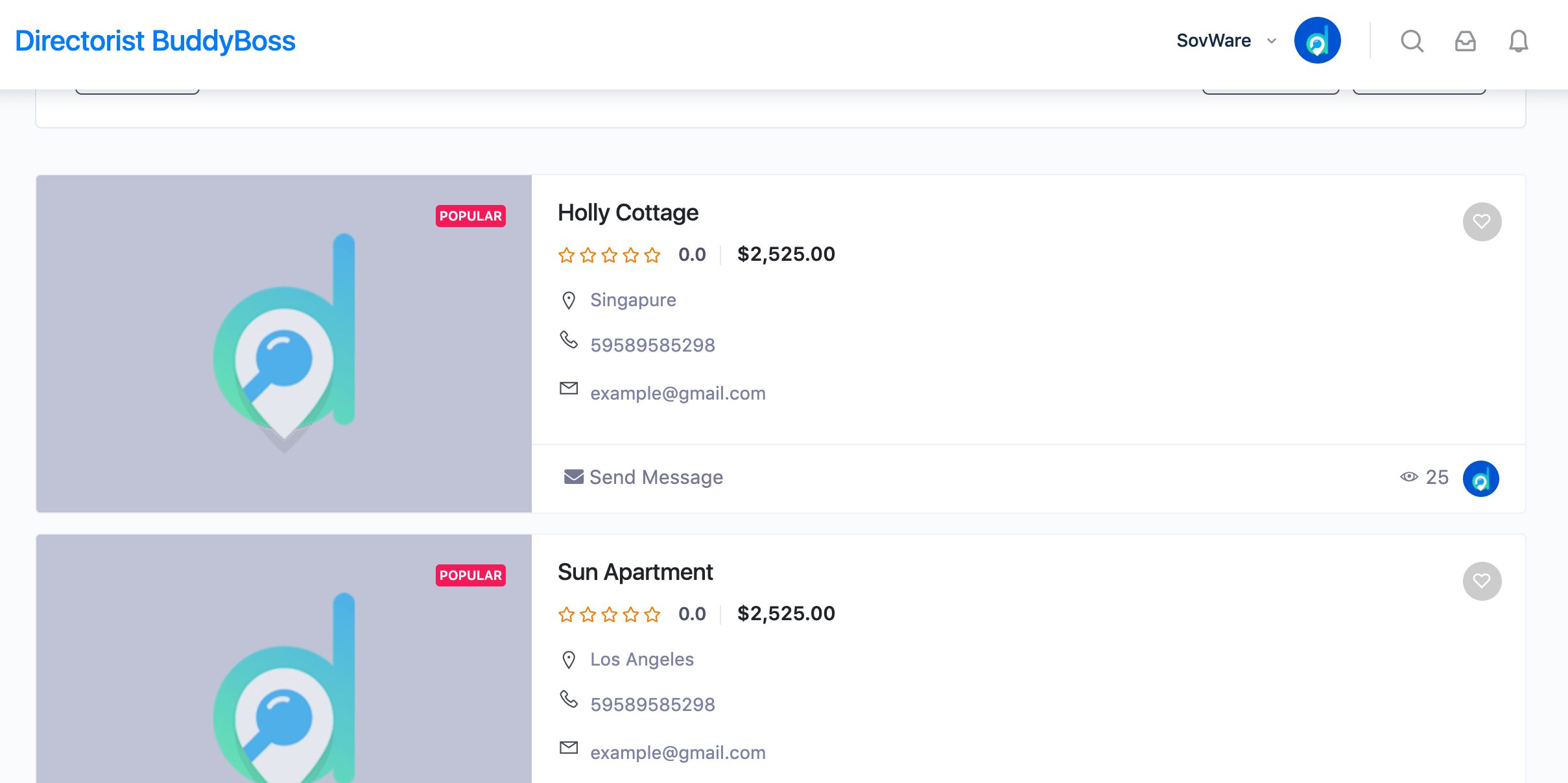Click the Holly Cottage author avatar
Viewport: 1568px width, 783px height.
1480,479
